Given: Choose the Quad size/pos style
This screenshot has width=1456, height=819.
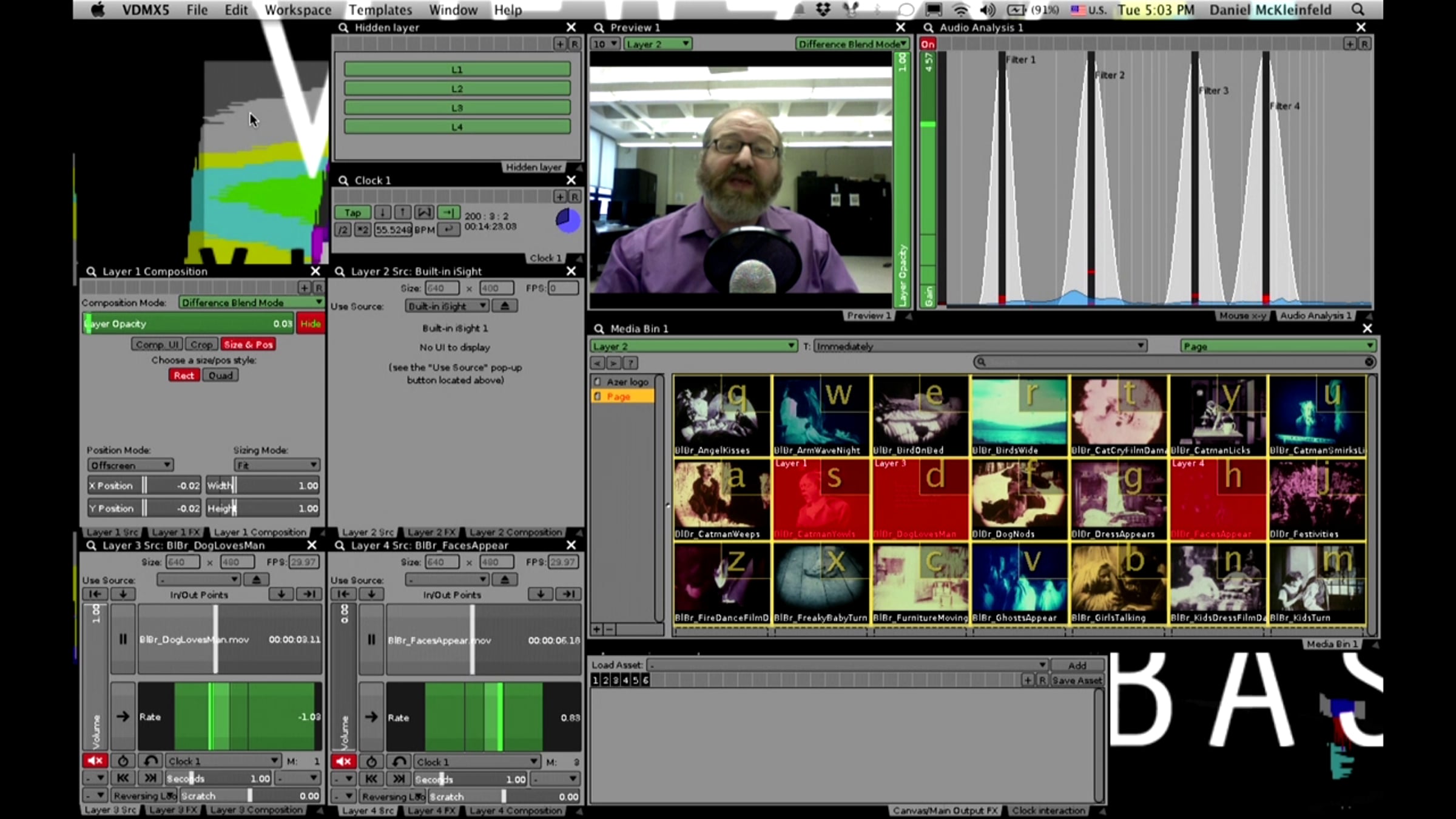Looking at the screenshot, I should point(221,376).
